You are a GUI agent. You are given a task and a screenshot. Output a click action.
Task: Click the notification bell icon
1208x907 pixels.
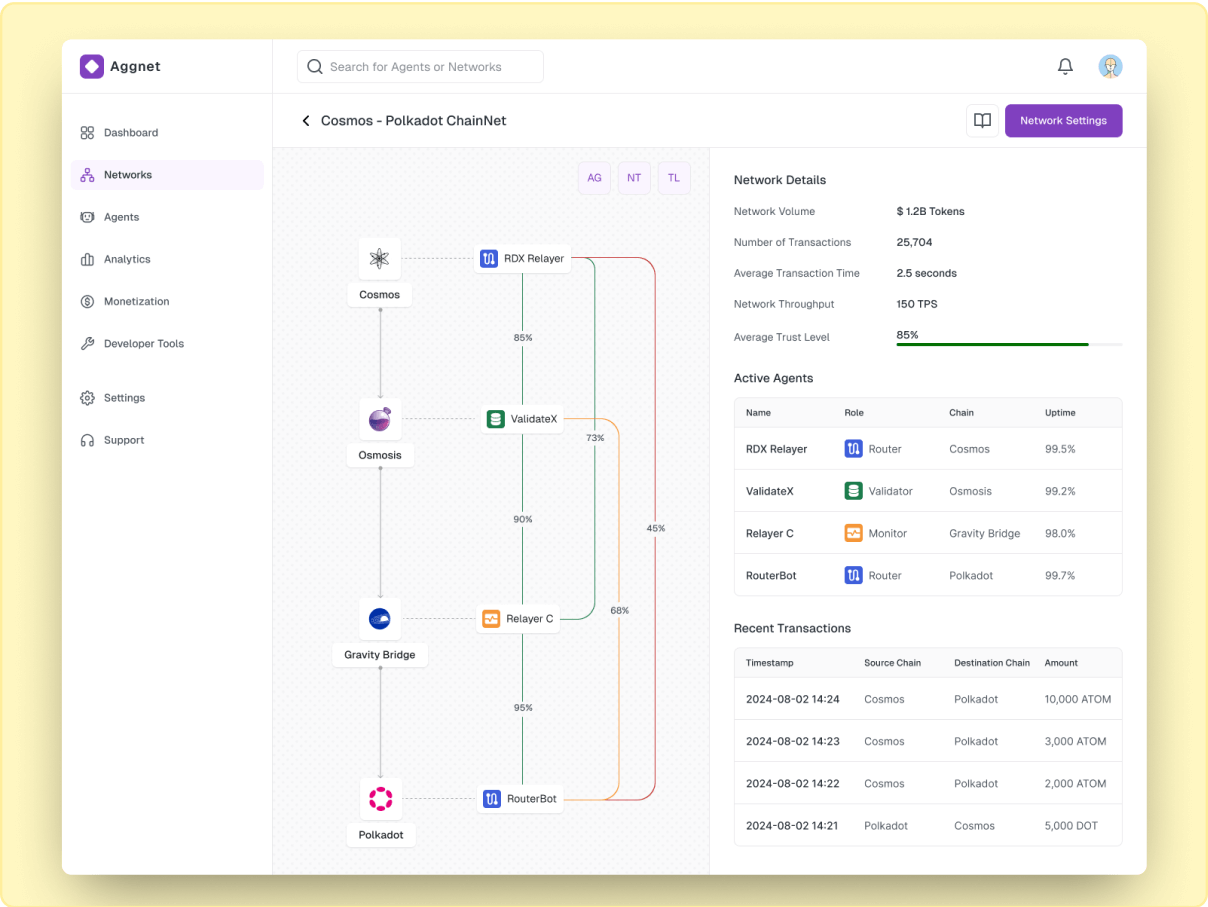coord(1065,67)
